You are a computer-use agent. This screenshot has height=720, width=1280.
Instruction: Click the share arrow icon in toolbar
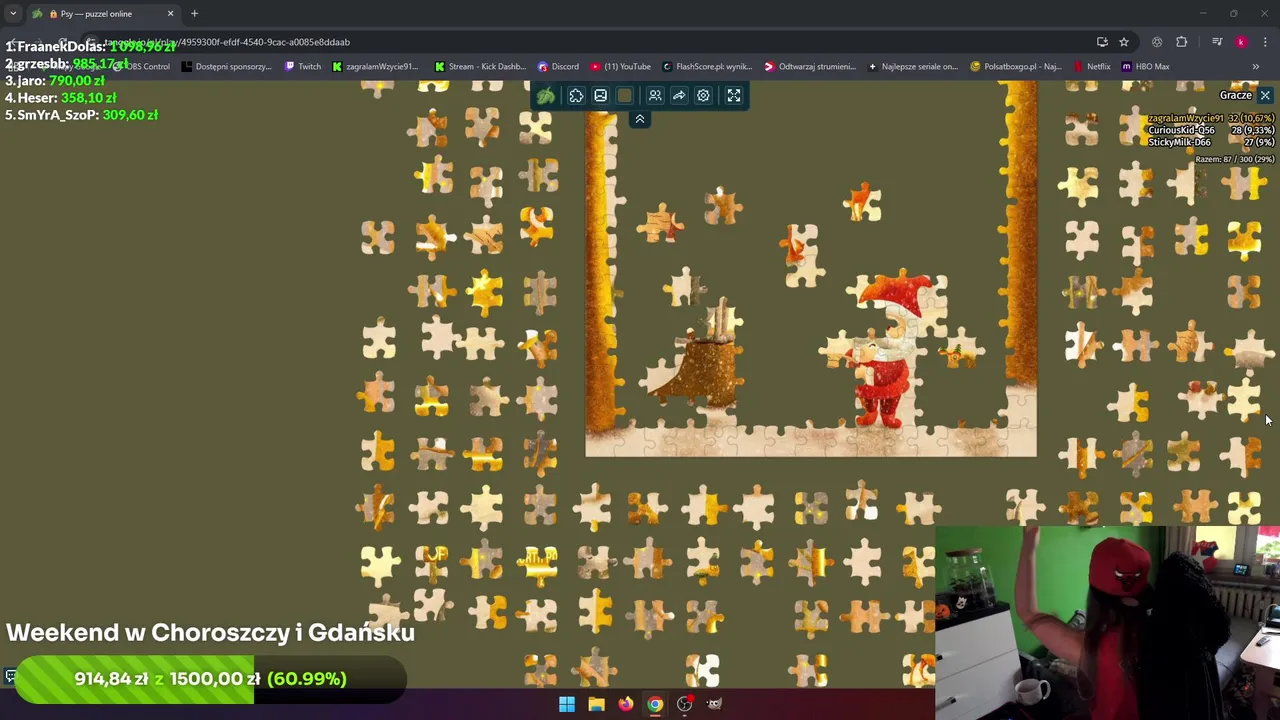click(x=679, y=96)
